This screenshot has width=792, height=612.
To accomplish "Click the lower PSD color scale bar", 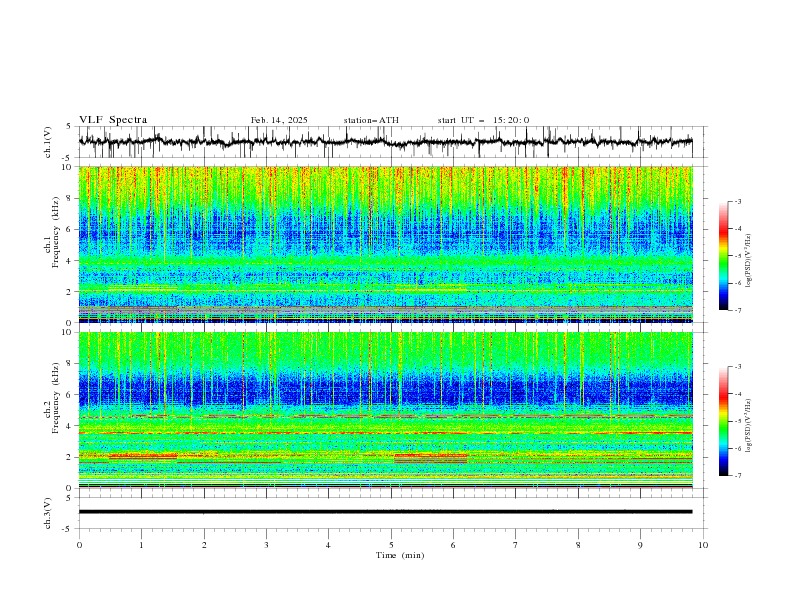I will click(x=723, y=421).
